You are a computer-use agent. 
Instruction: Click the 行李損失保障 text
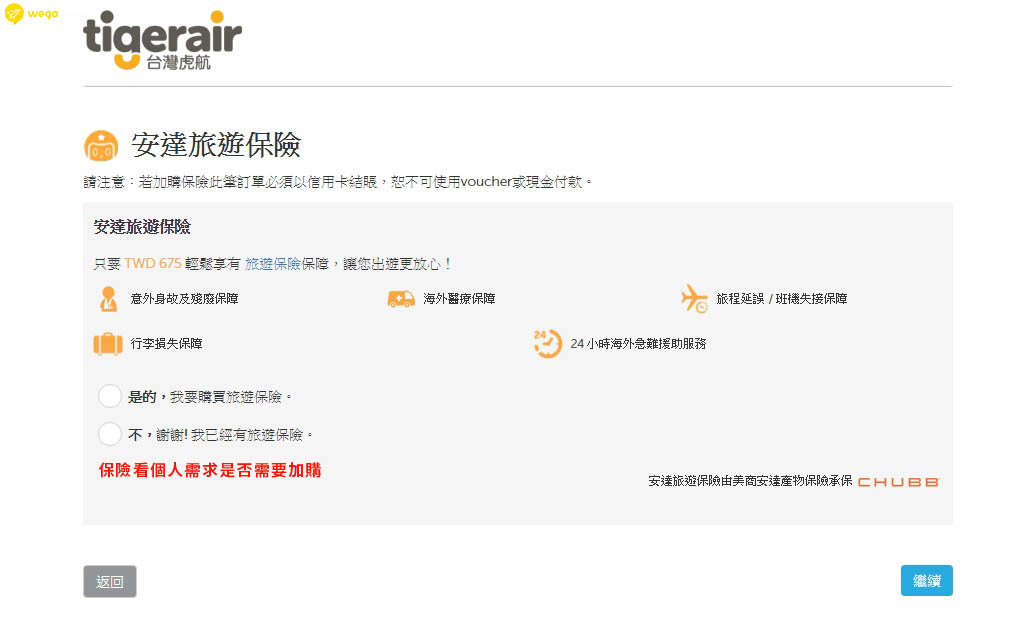pyautogui.click(x=166, y=344)
